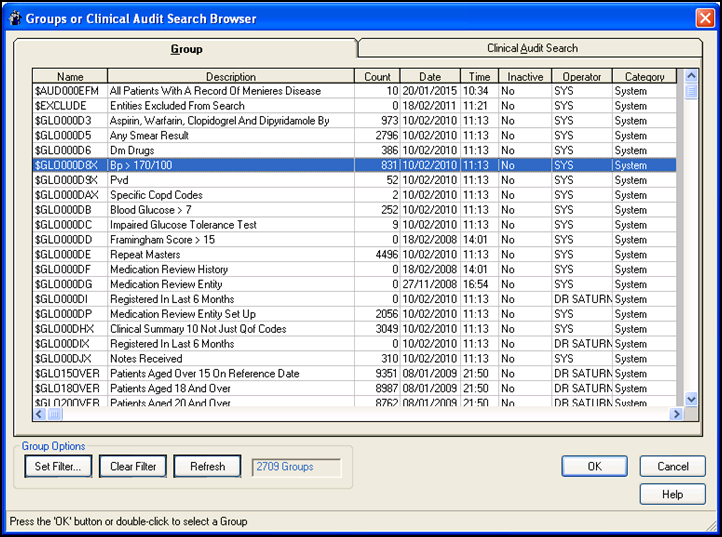Open Help for this dialog
The height and width of the screenshot is (537, 722).
pos(672,494)
